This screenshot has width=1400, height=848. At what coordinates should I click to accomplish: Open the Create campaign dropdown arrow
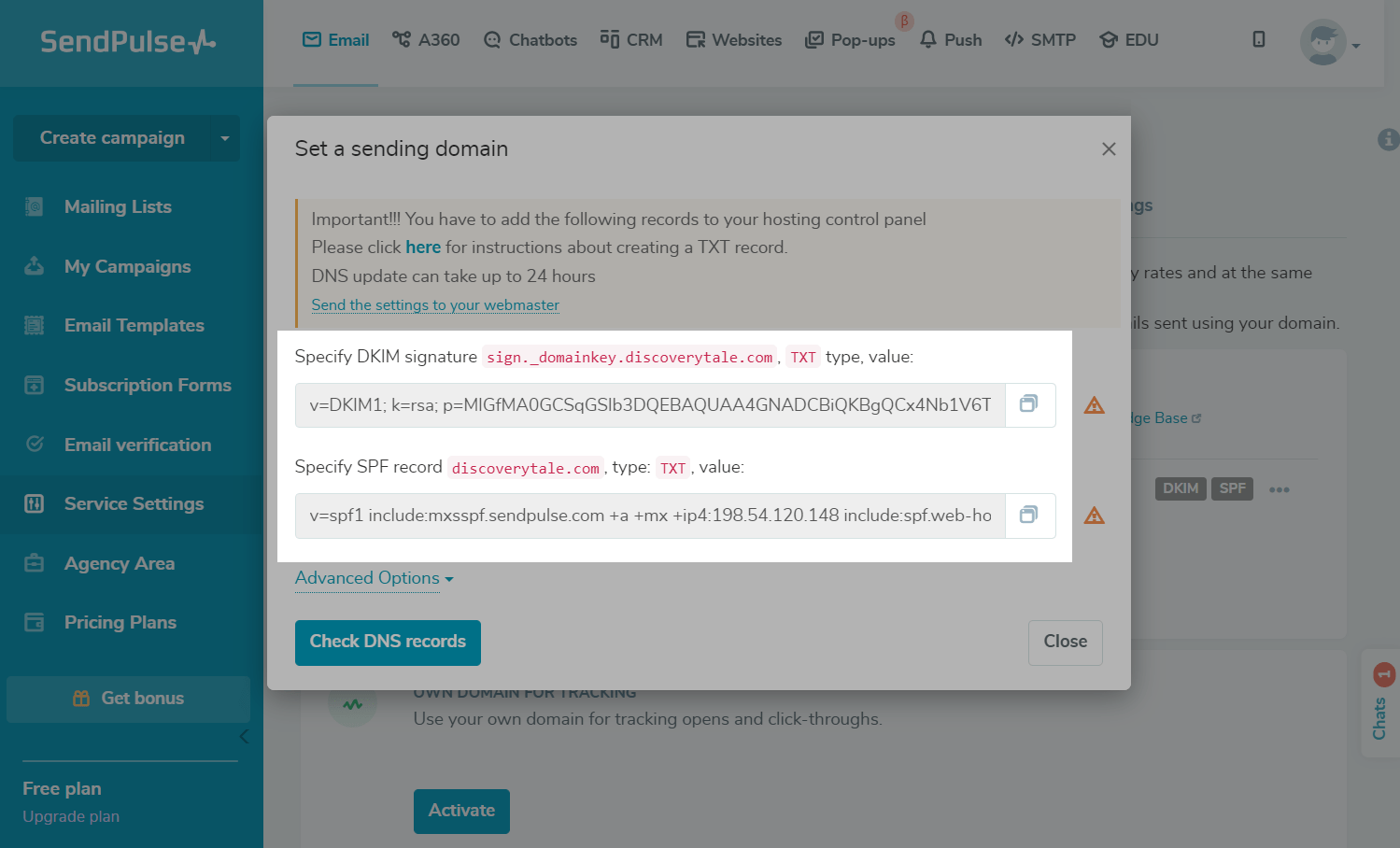(224, 138)
